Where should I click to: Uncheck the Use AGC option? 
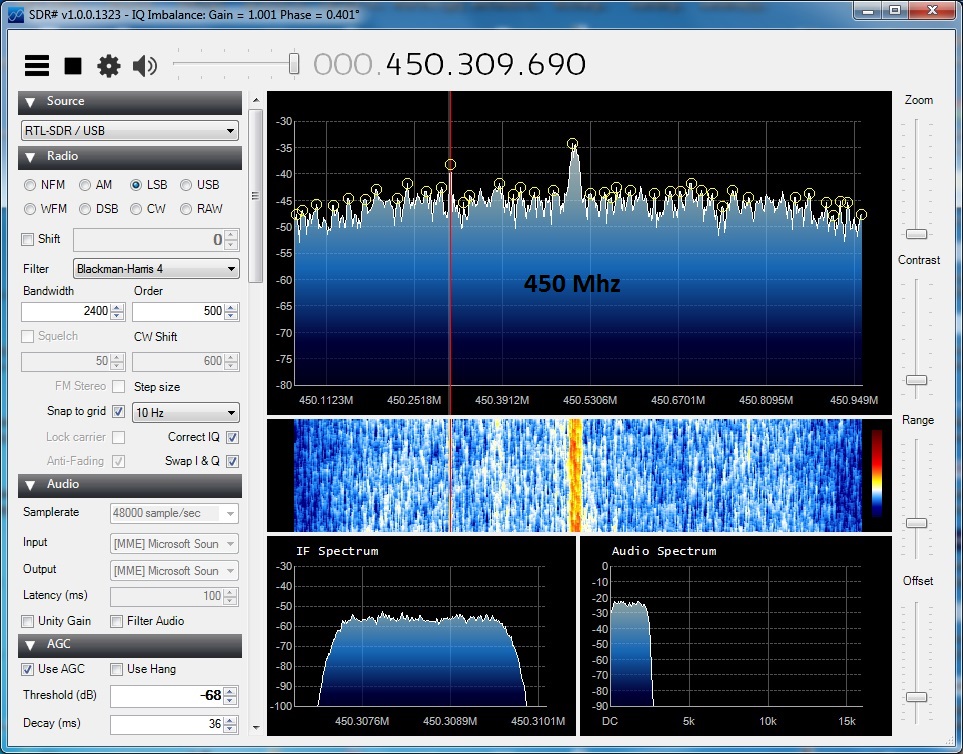pos(28,669)
